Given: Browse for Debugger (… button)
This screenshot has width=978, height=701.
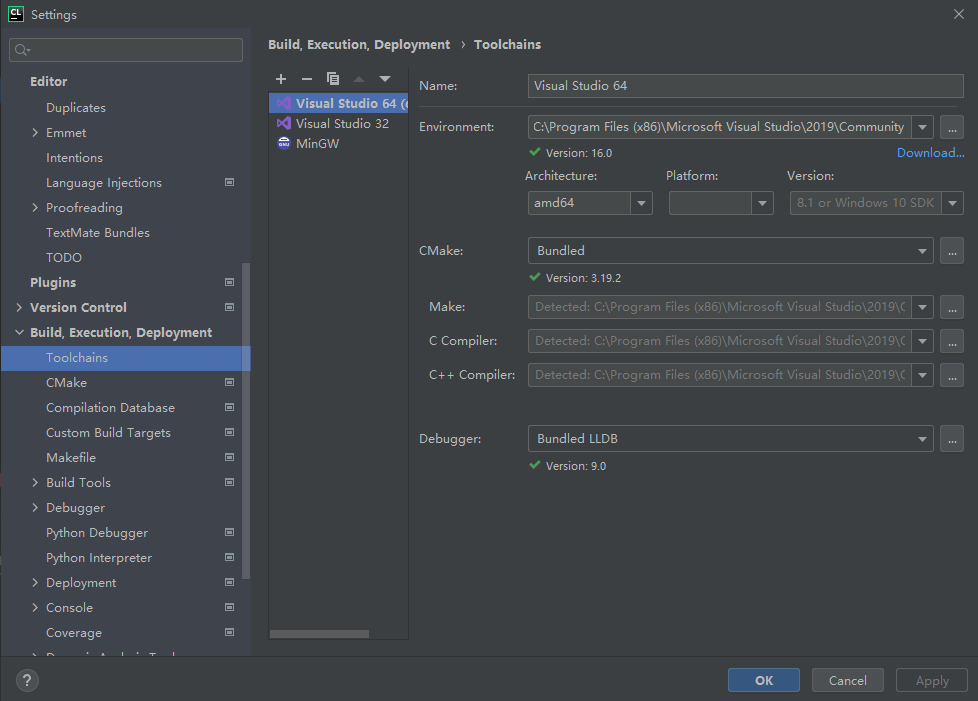Looking at the screenshot, I should coord(952,439).
